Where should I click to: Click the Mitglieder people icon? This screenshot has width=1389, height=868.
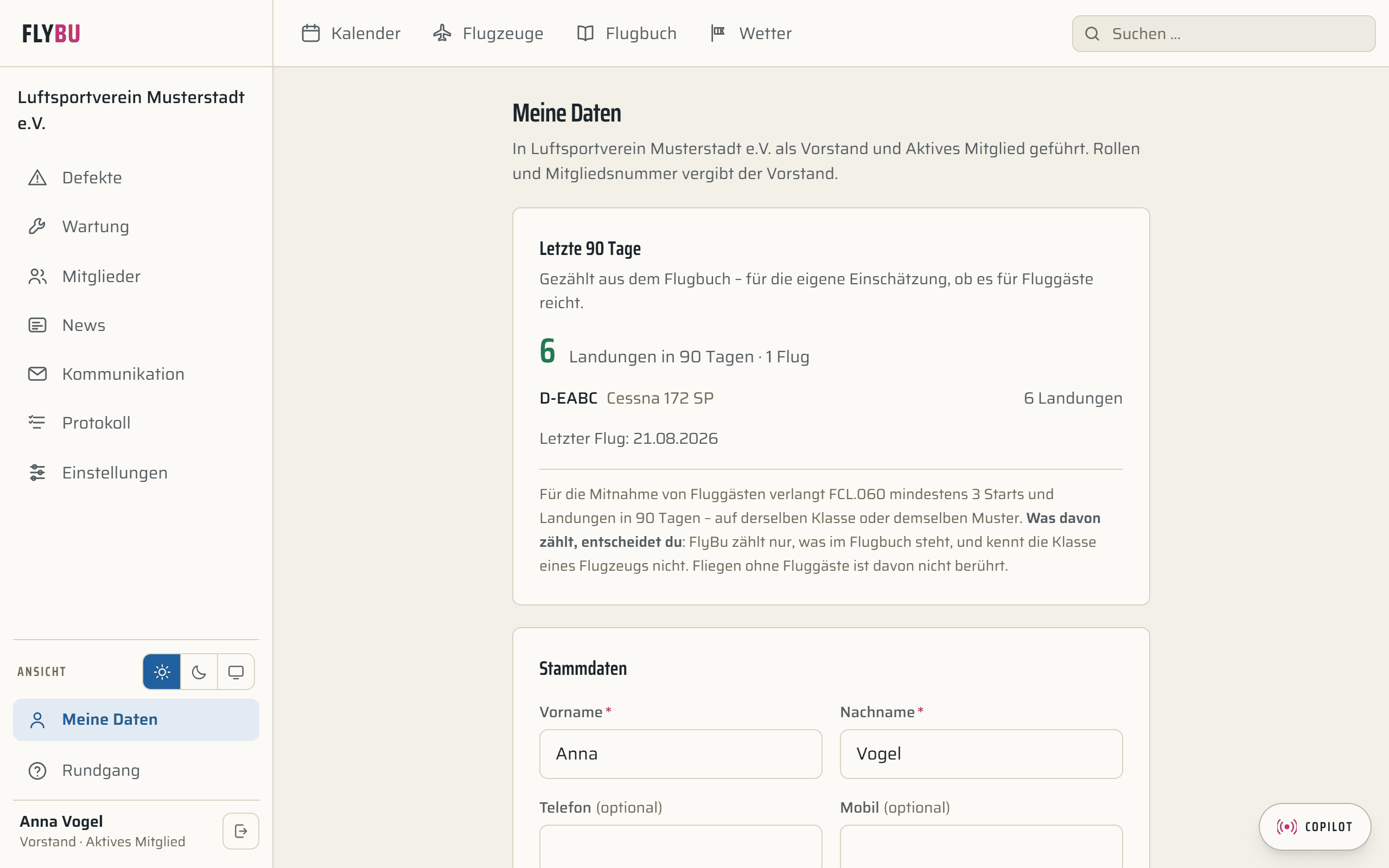click(37, 276)
